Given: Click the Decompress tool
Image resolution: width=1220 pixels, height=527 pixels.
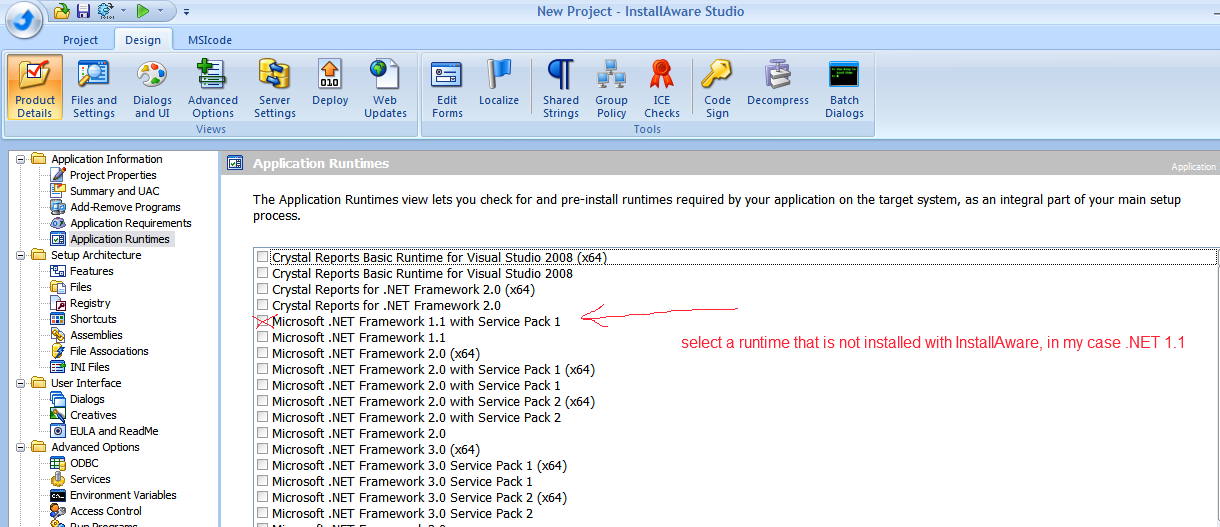Looking at the screenshot, I should tap(778, 82).
